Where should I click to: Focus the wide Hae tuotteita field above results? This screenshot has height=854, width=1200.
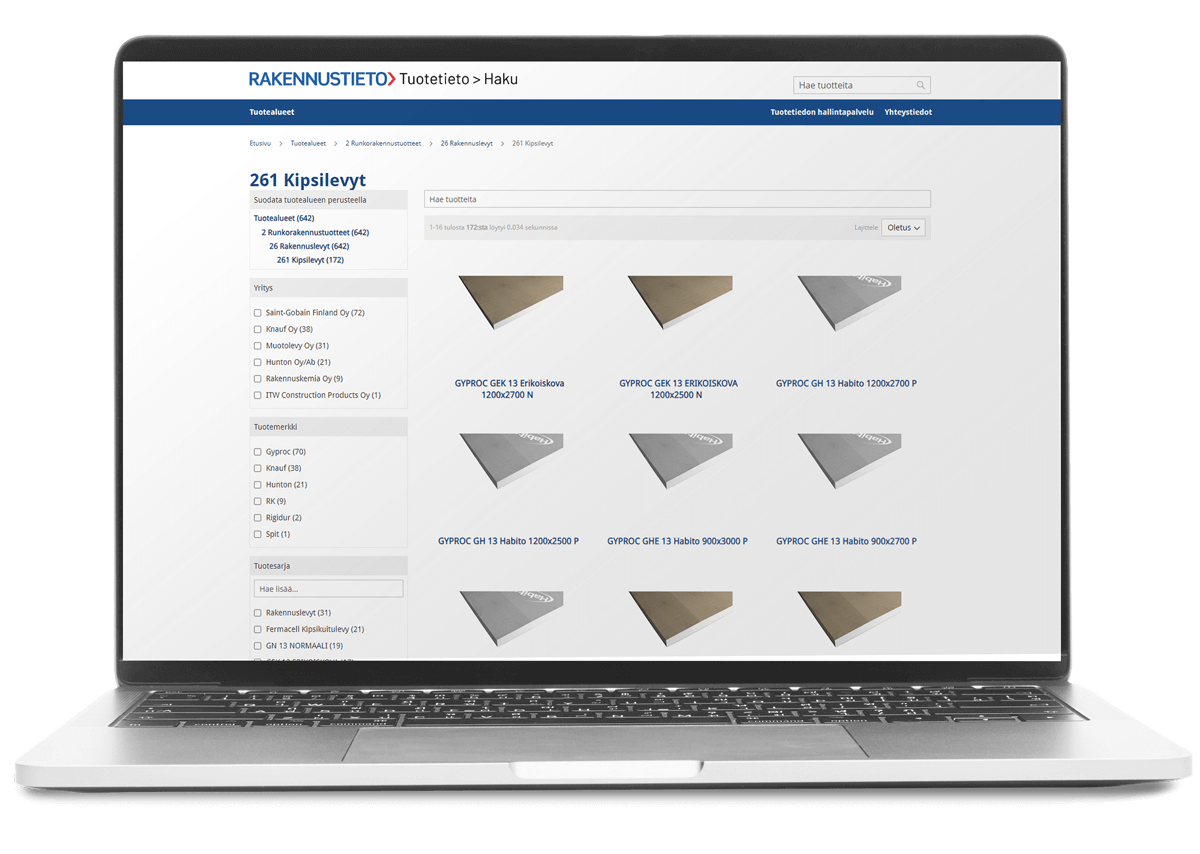[x=677, y=199]
